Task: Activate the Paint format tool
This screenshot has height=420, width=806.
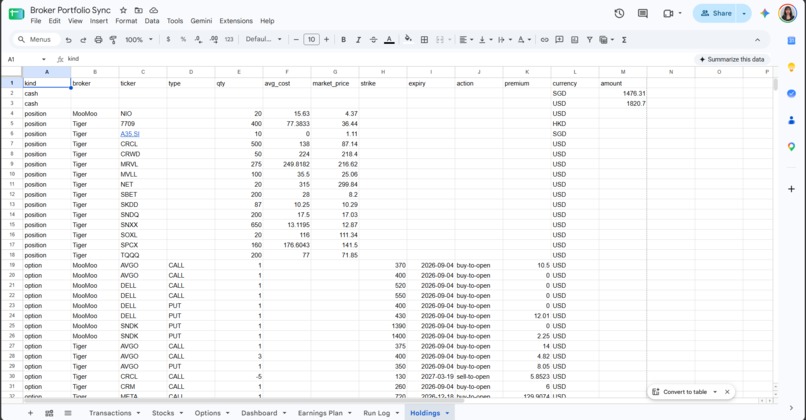Action: click(113, 40)
